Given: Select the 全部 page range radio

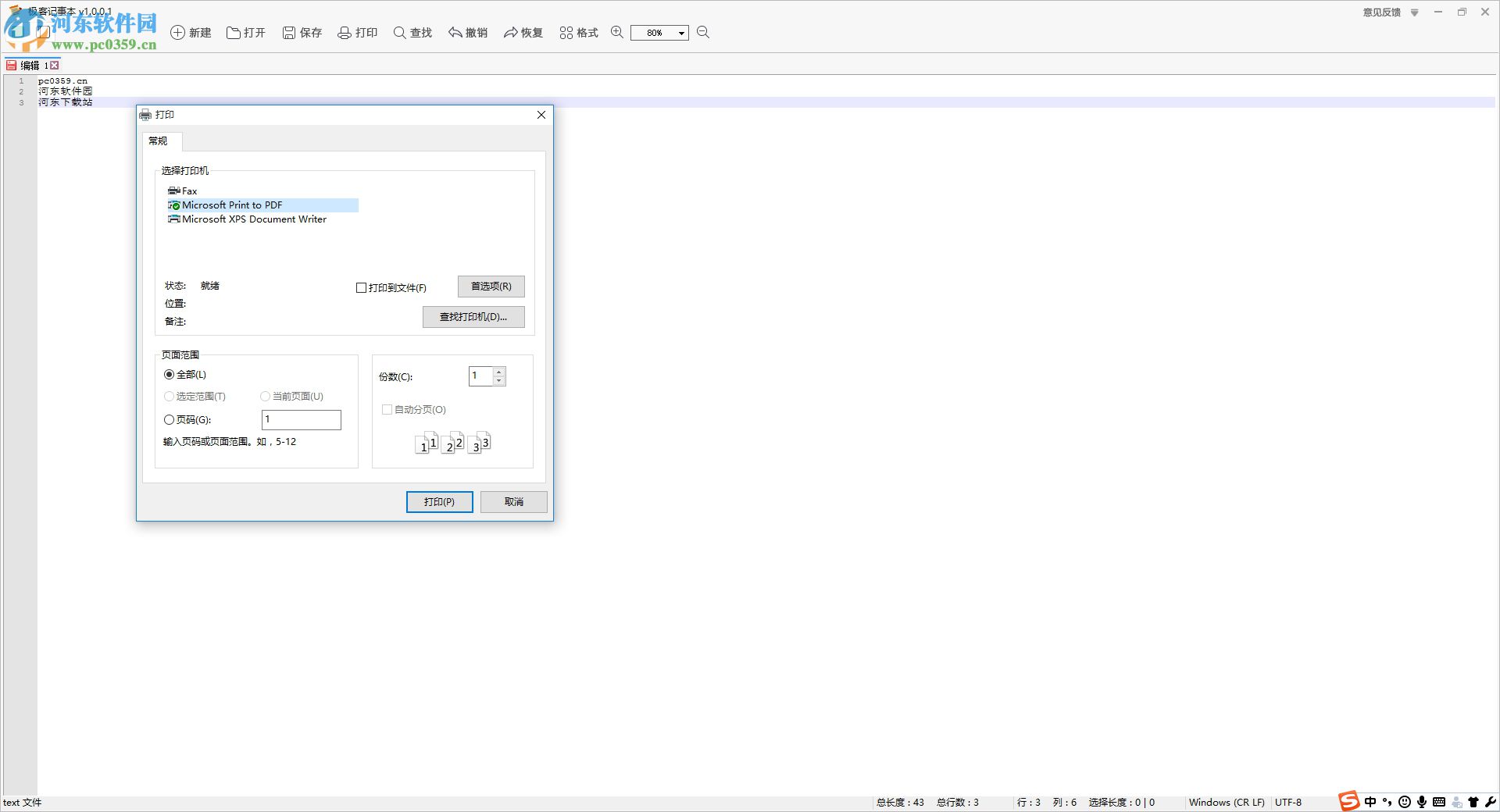Looking at the screenshot, I should tap(169, 375).
